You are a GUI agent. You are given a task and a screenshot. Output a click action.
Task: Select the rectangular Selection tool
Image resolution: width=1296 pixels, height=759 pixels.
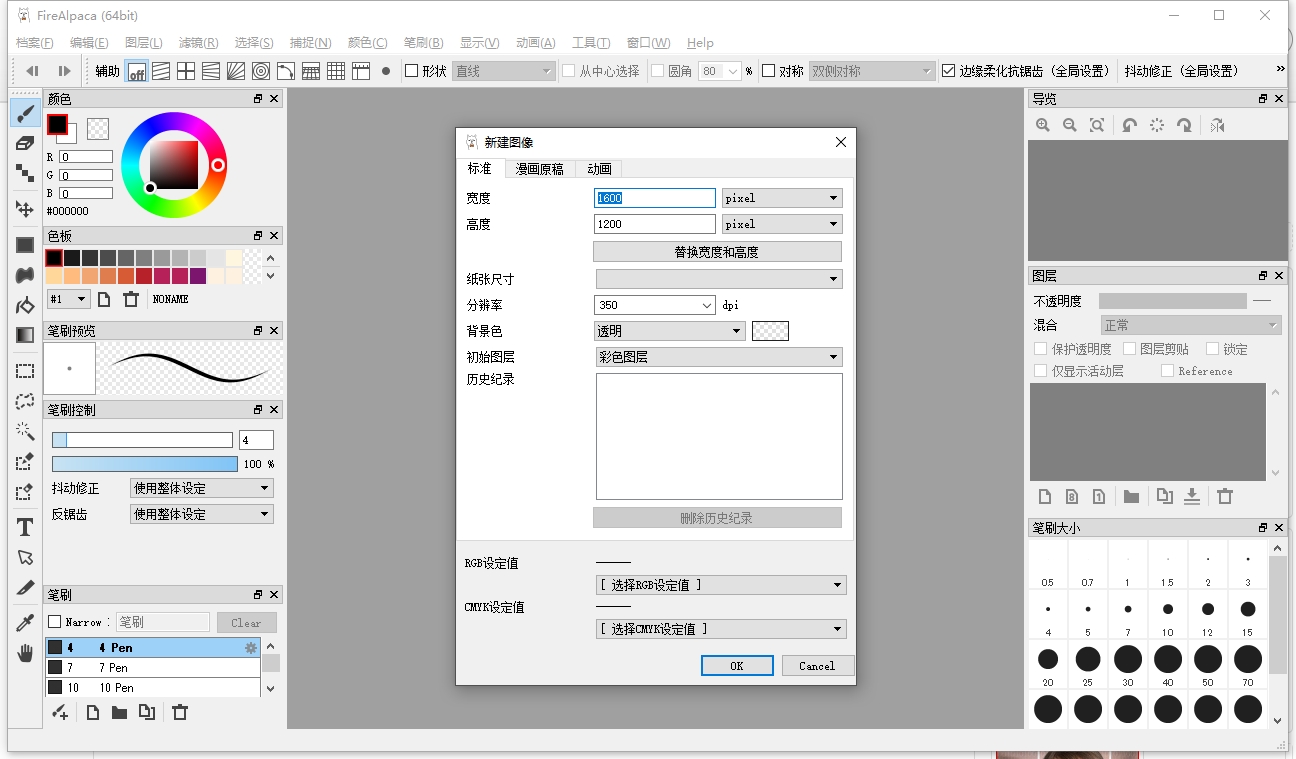tap(25, 371)
